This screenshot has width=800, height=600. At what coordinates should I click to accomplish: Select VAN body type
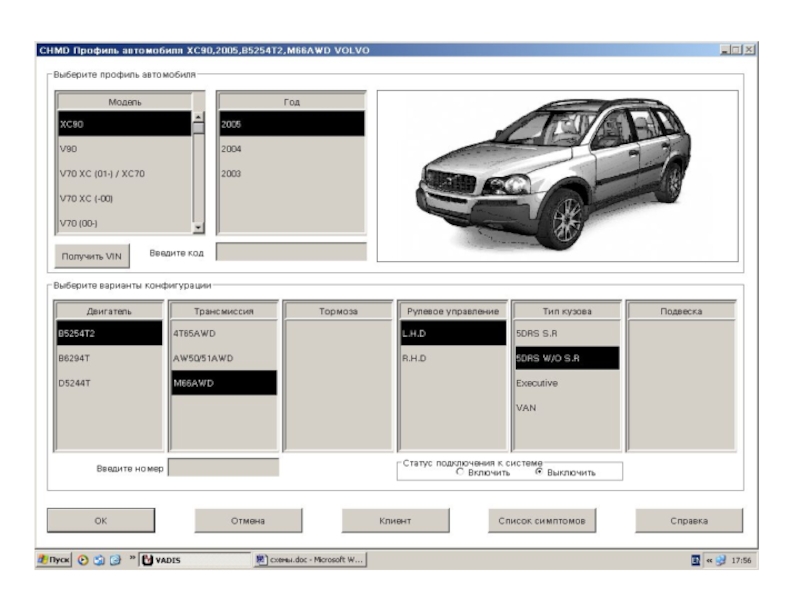(567, 408)
